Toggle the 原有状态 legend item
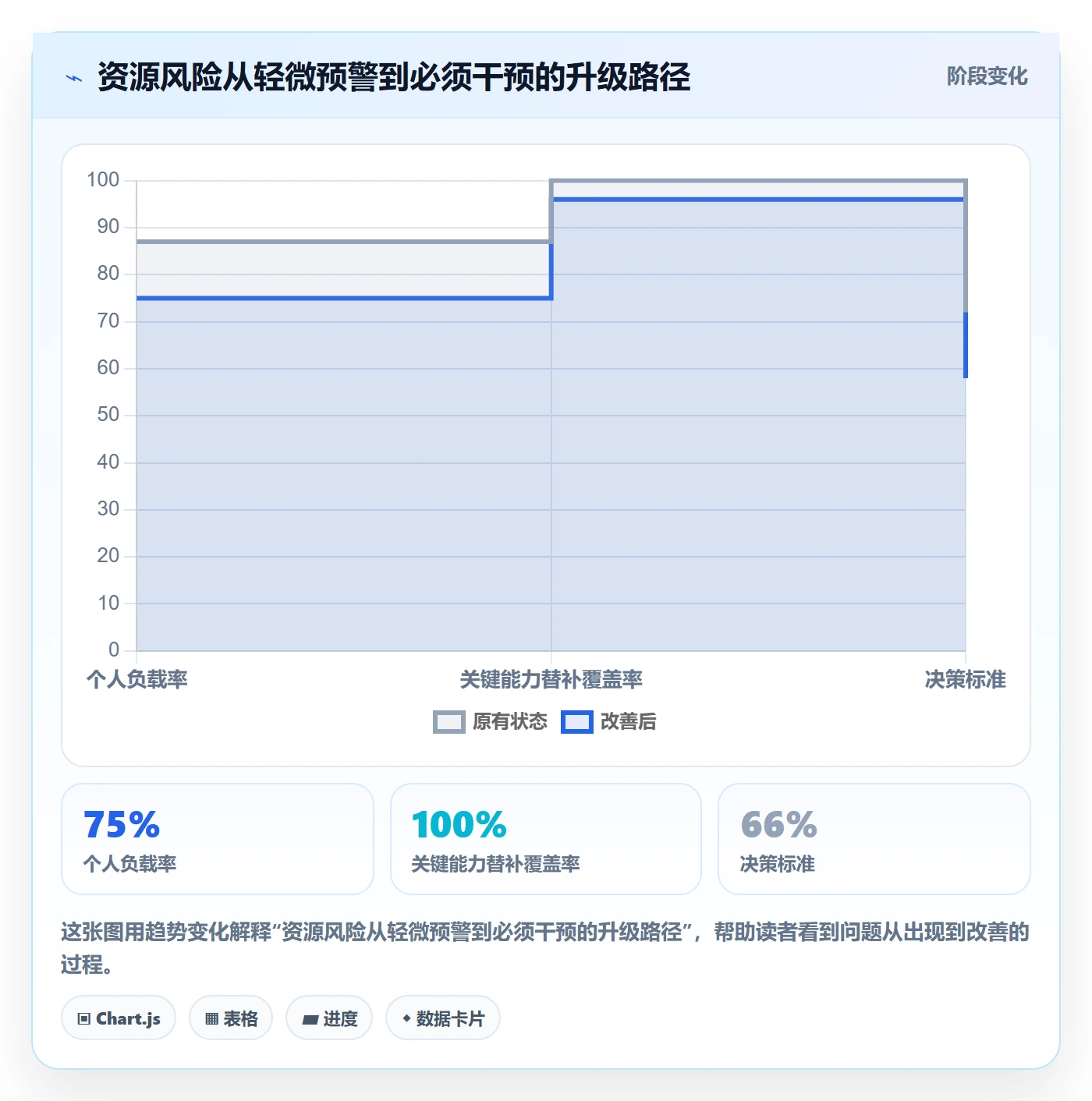Screen dimensions: 1092x1101 pos(490,721)
